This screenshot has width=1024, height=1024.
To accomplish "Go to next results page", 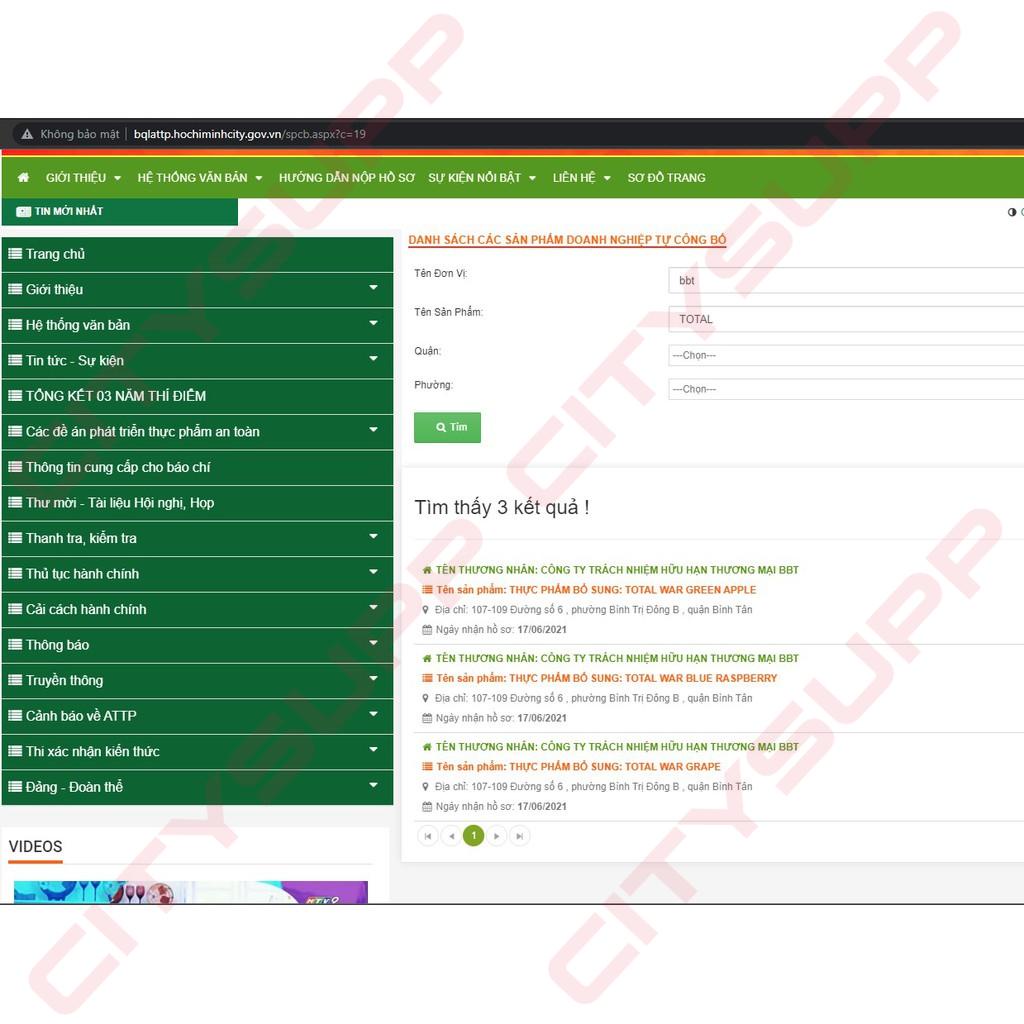I will coord(497,836).
